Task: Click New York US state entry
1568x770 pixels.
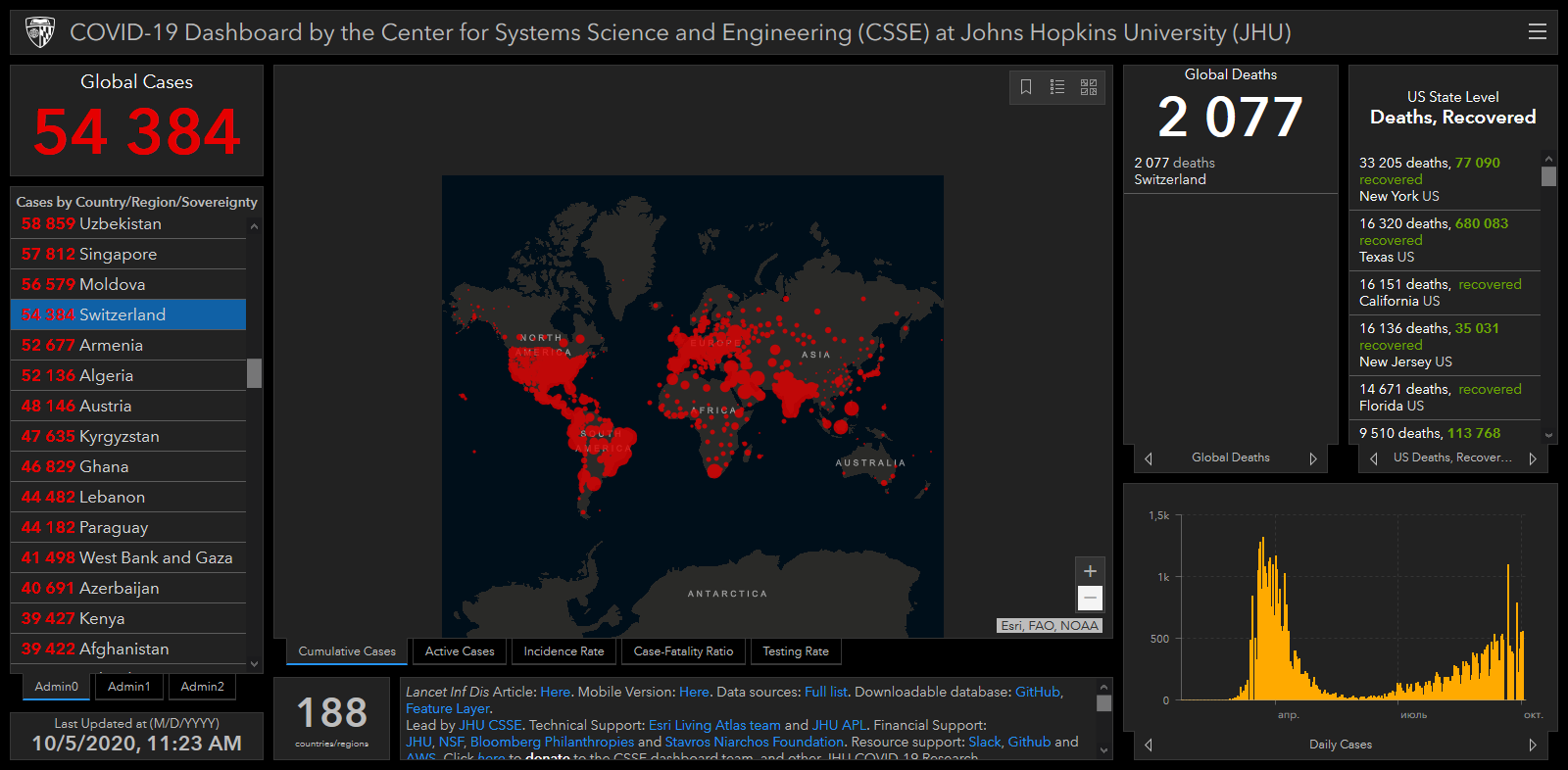Action: pos(1445,179)
